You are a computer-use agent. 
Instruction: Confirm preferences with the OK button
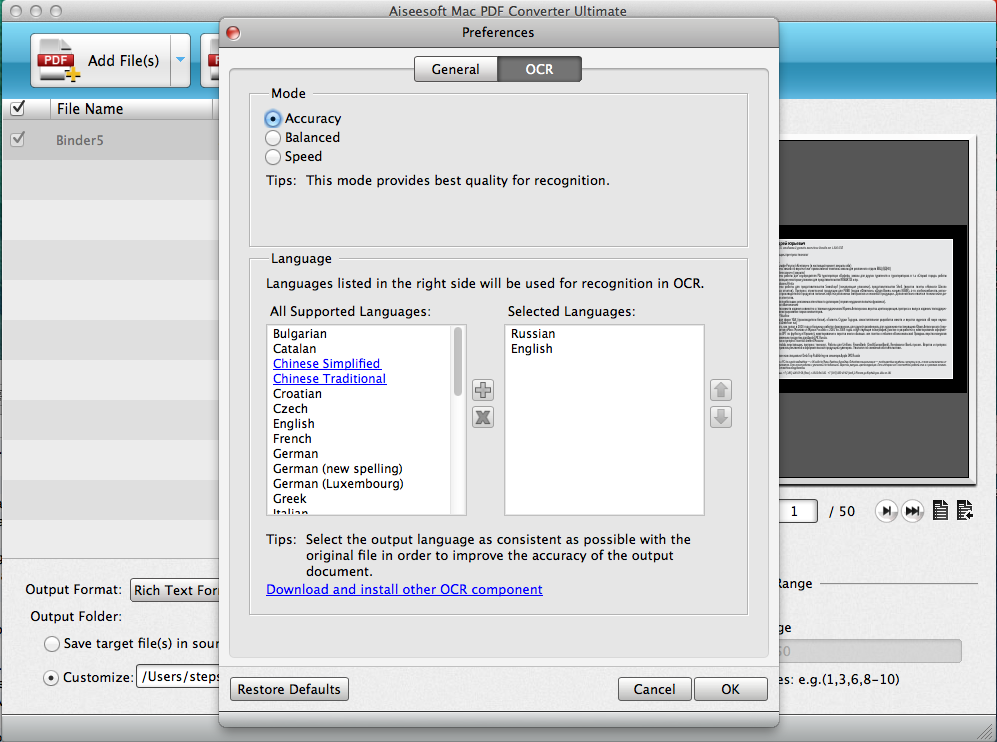point(731,689)
